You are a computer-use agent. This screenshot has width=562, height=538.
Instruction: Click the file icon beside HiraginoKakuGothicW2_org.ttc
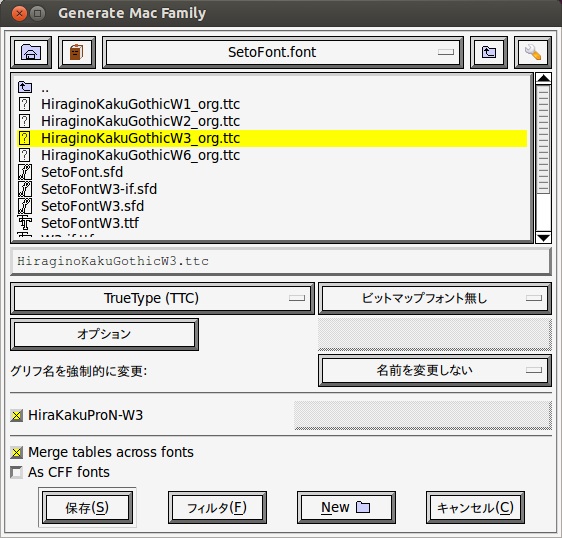pos(24,121)
